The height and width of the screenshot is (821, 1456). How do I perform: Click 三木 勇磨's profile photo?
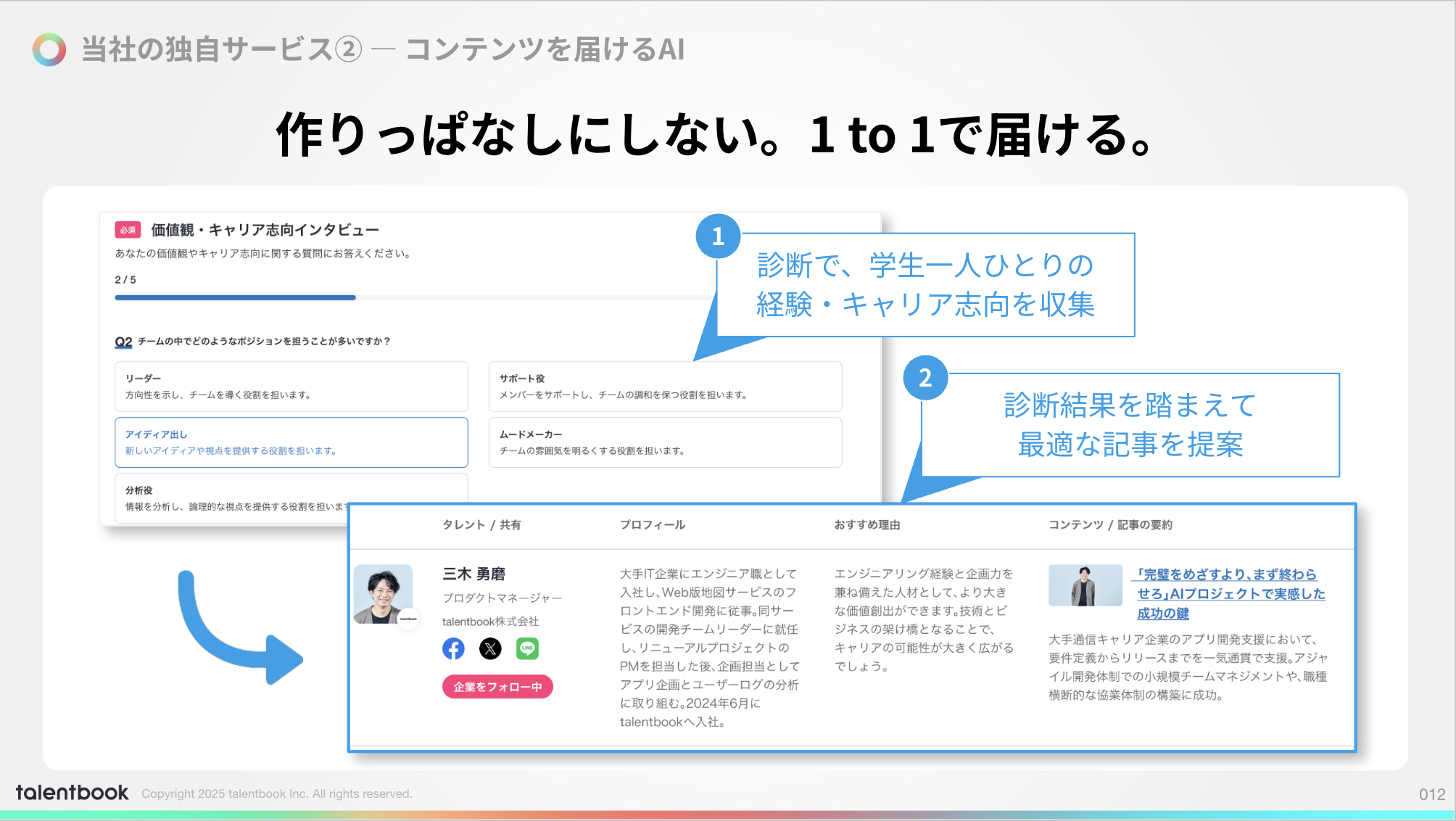[383, 594]
